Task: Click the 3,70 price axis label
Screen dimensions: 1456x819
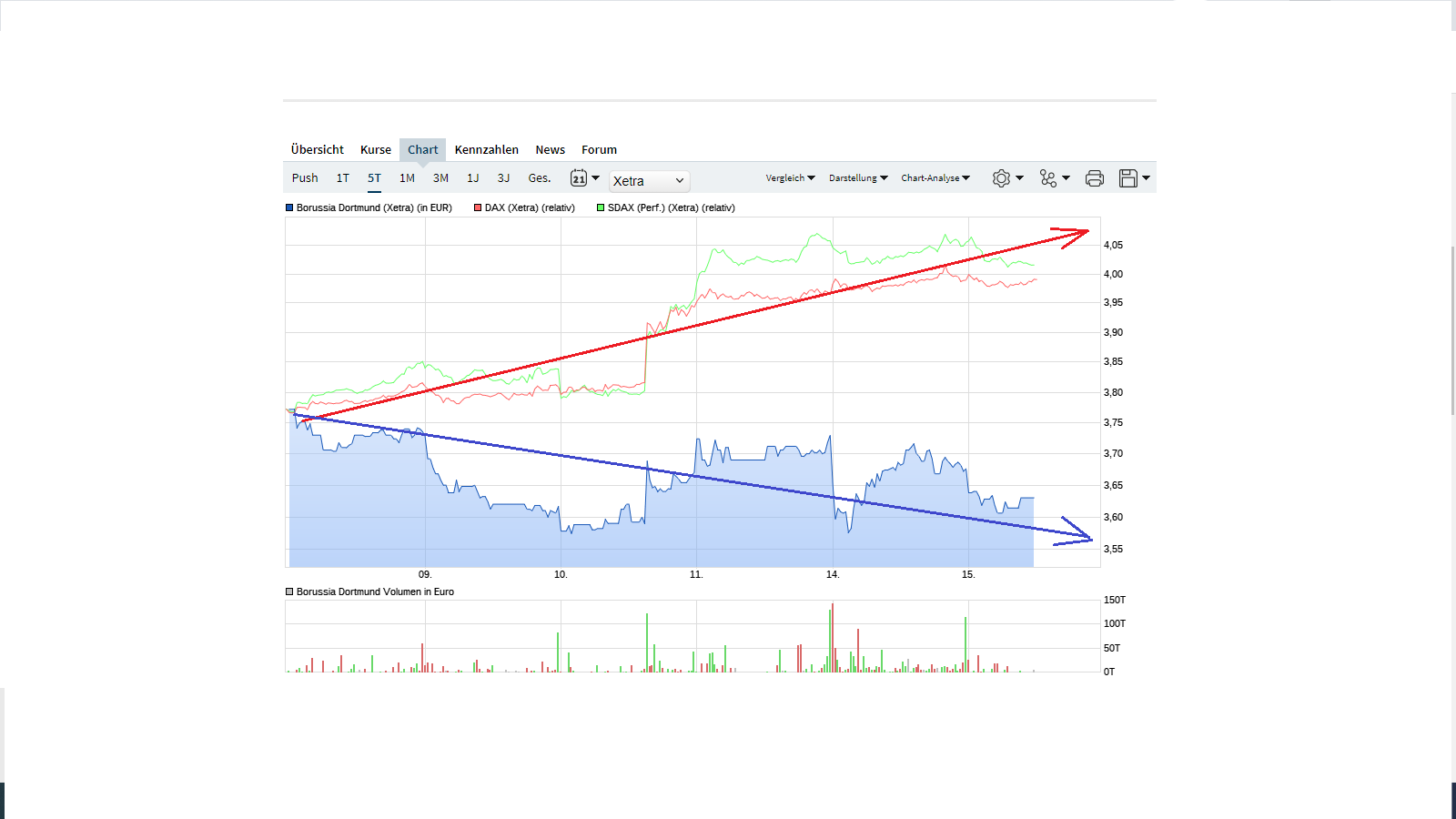Action: 1113,453
